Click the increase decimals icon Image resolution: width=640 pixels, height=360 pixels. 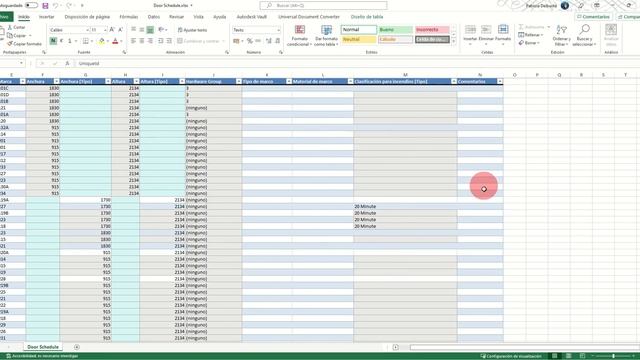click(x=269, y=41)
